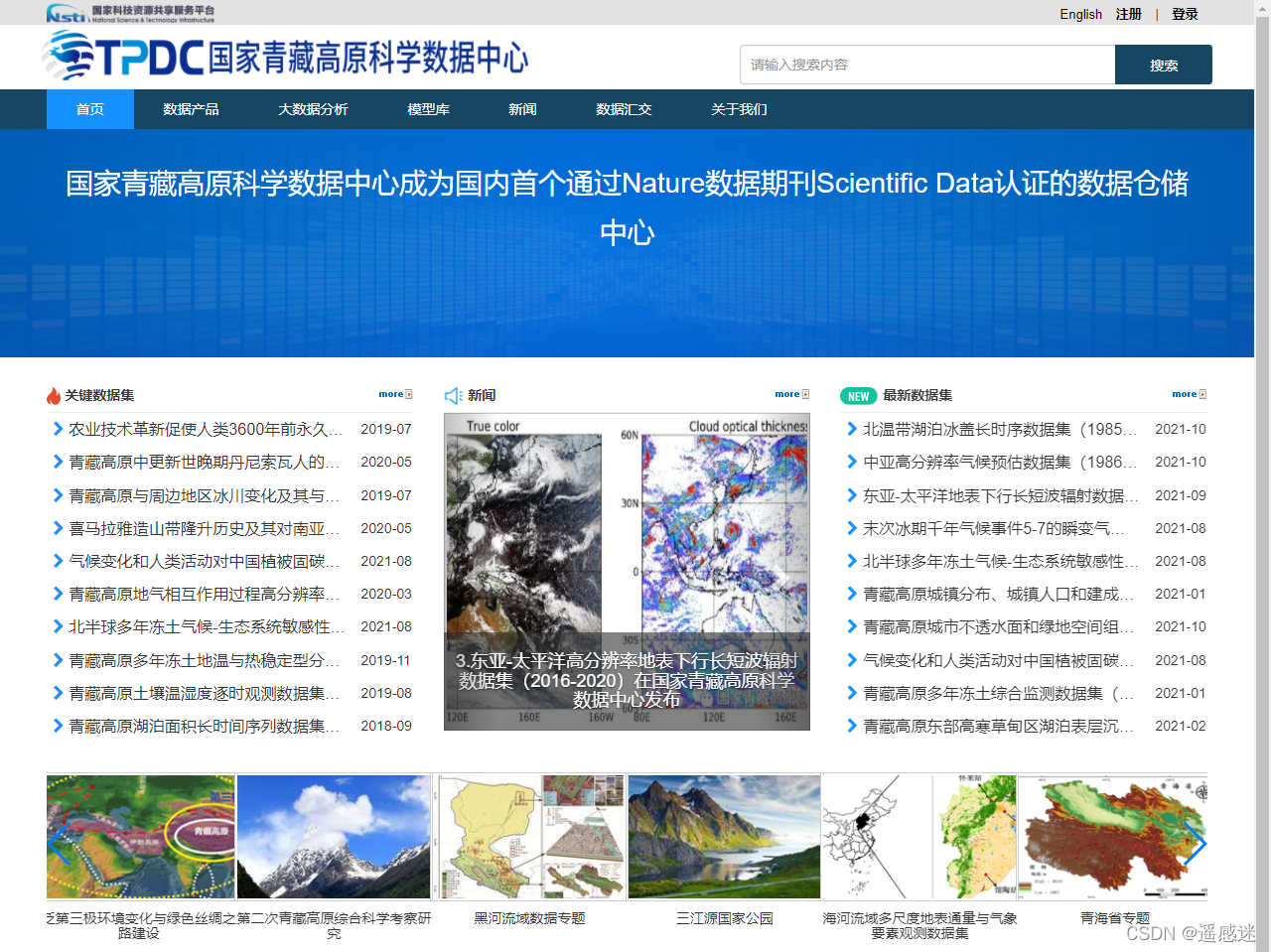This screenshot has height=952, width=1271.
Task: Click the 搜索 search button
Action: (x=1164, y=65)
